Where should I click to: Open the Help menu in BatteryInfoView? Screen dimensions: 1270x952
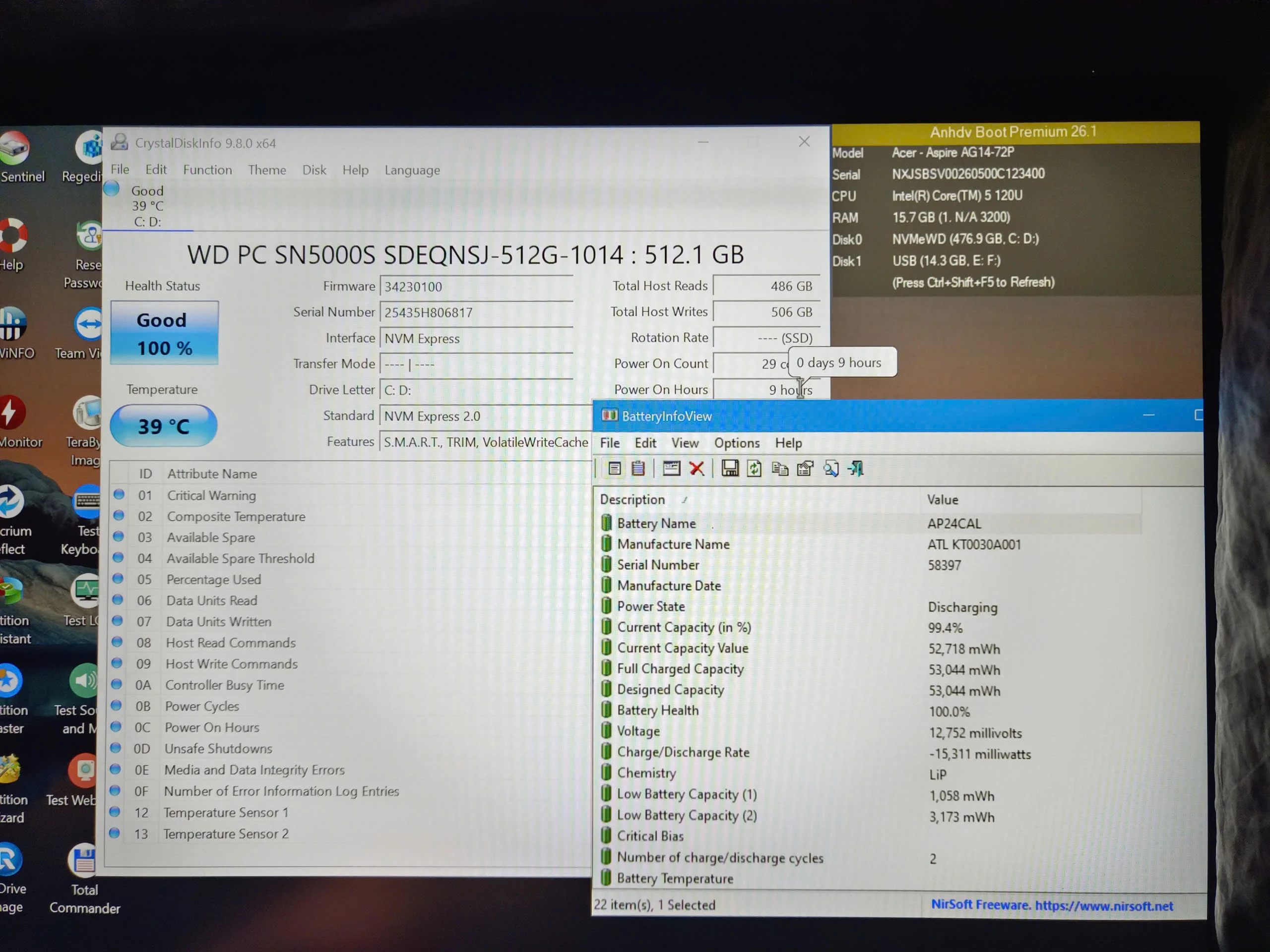(788, 443)
